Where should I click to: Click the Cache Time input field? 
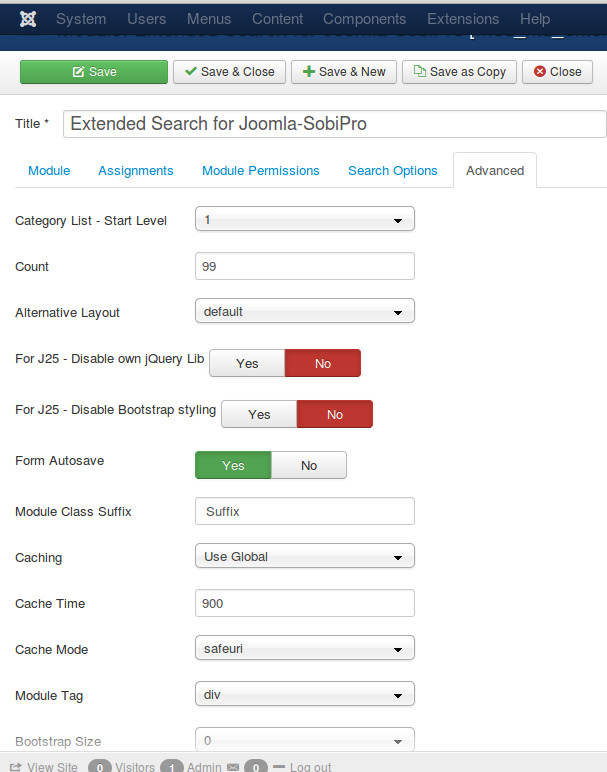(305, 603)
